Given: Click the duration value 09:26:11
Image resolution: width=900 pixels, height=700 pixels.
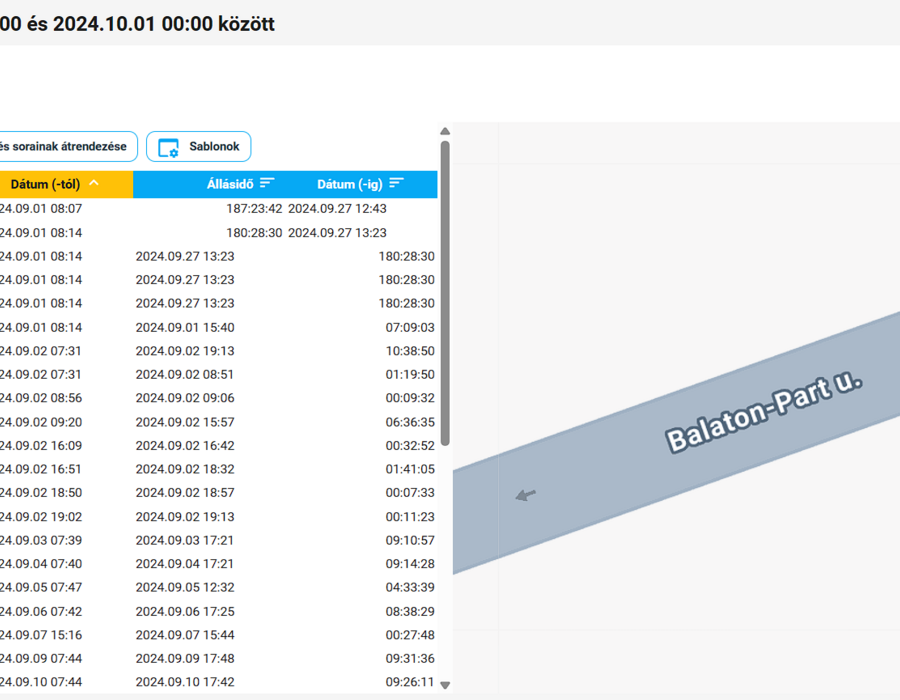Looking at the screenshot, I should tap(410, 682).
